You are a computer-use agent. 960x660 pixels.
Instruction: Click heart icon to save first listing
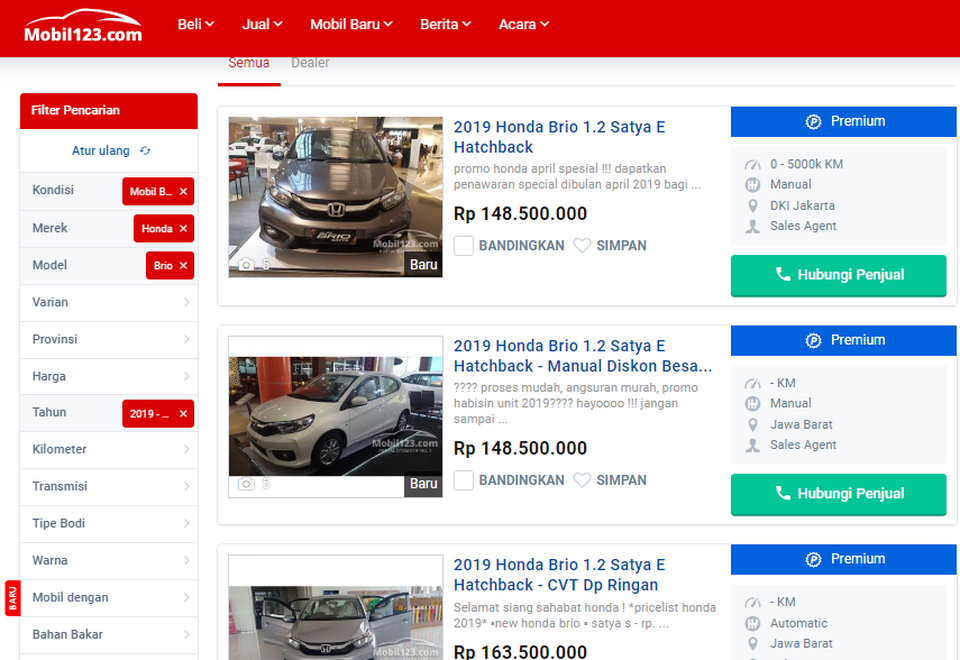point(582,246)
